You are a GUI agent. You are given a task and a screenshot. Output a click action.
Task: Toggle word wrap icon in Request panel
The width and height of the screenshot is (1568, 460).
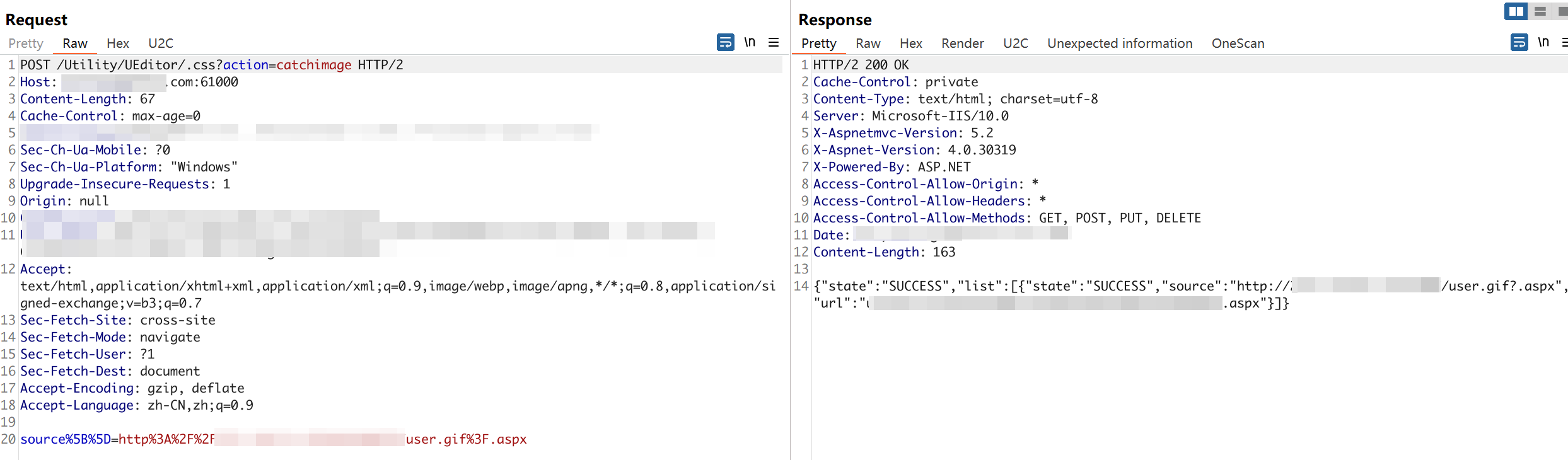tap(725, 42)
